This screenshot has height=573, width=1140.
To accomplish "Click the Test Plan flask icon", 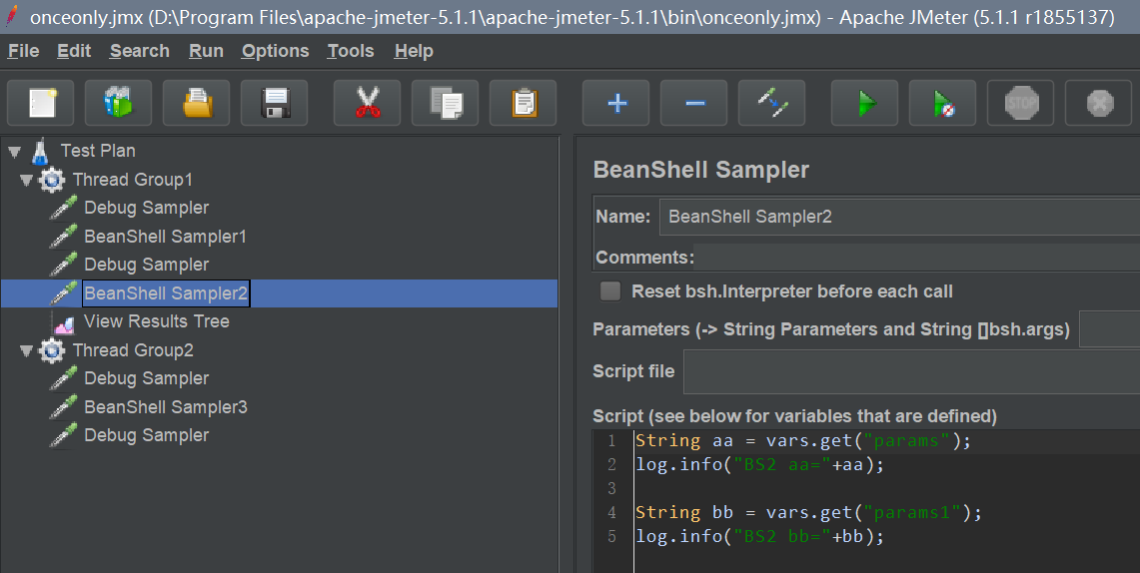I will [40, 151].
